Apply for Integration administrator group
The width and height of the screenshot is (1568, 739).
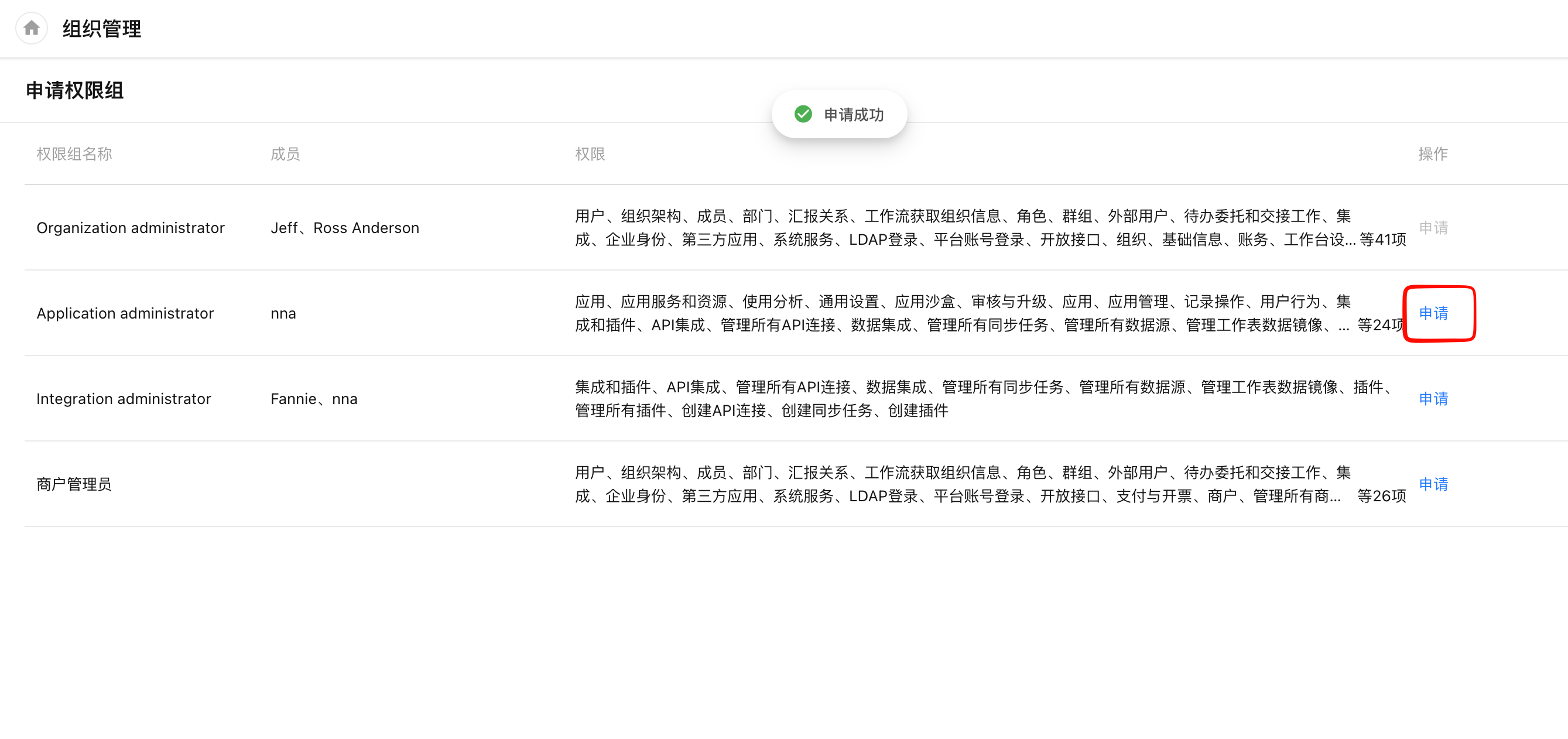point(1433,399)
